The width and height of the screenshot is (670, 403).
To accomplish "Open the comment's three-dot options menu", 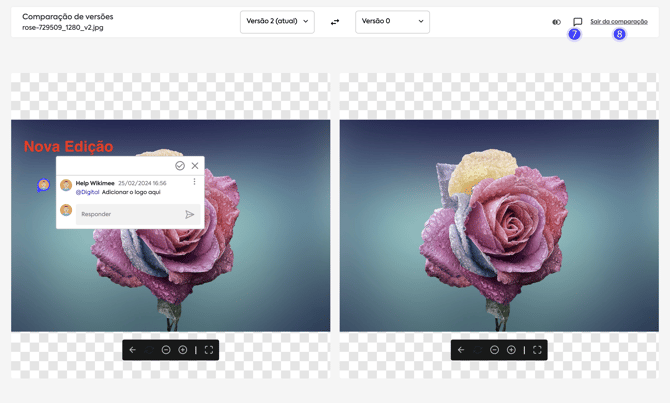I will [195, 183].
